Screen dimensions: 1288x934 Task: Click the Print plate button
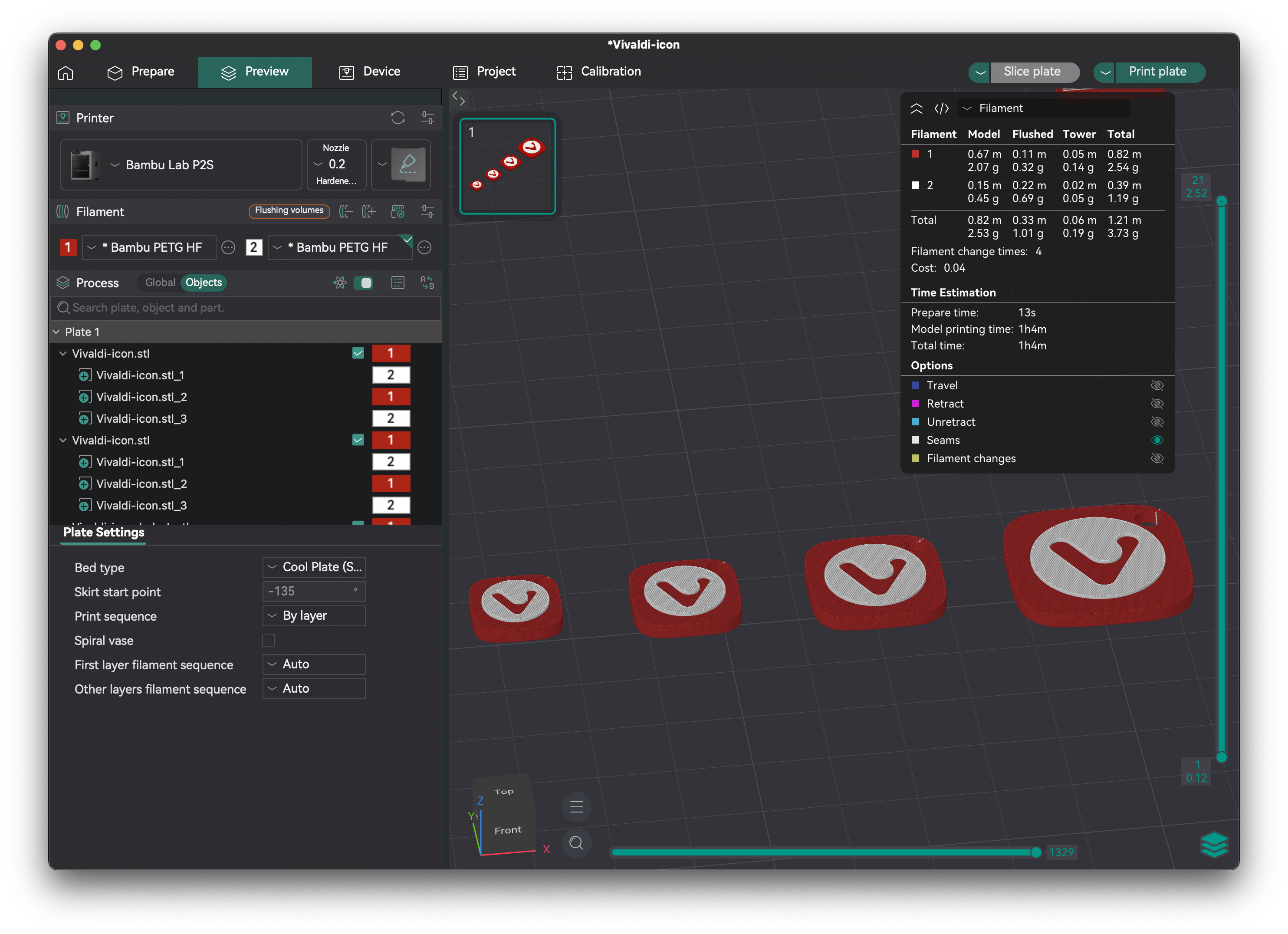click(1160, 72)
